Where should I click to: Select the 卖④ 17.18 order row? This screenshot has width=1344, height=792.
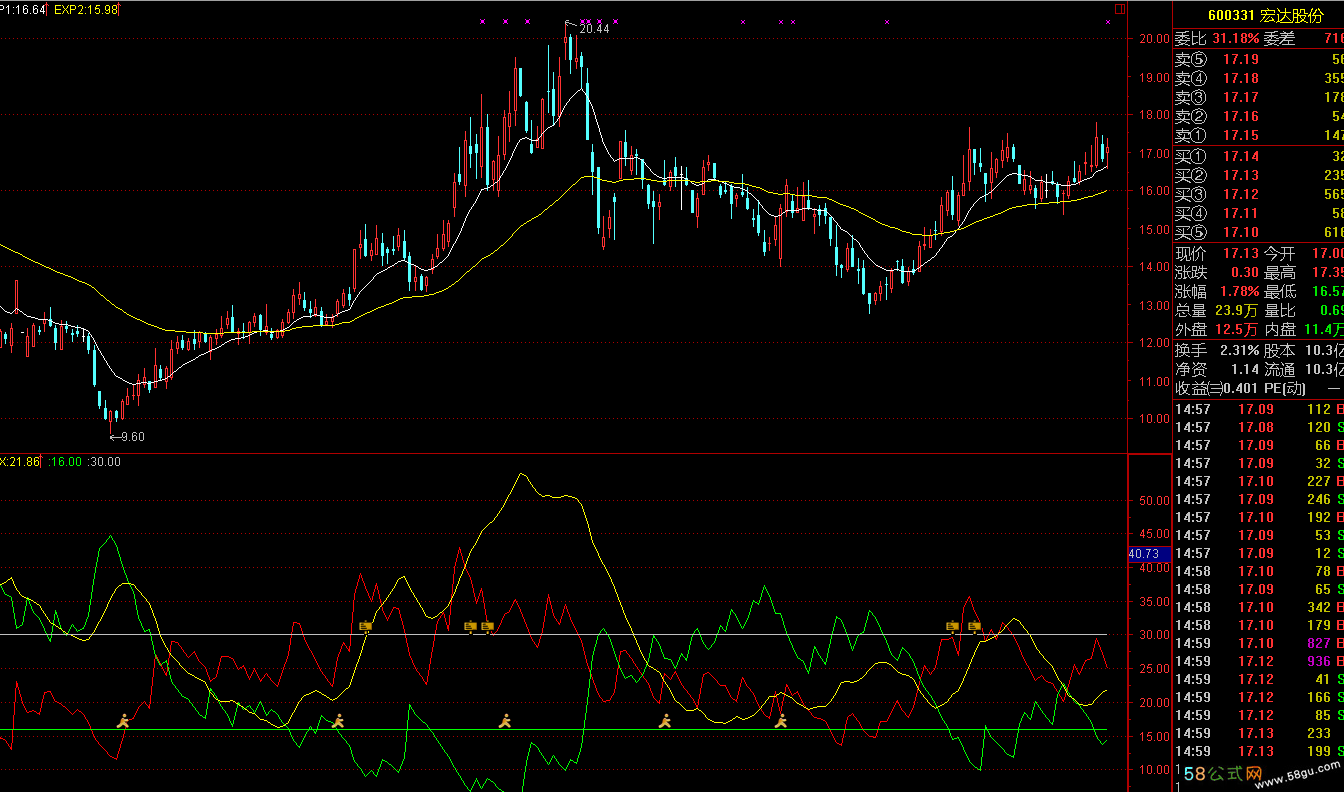pos(1259,79)
